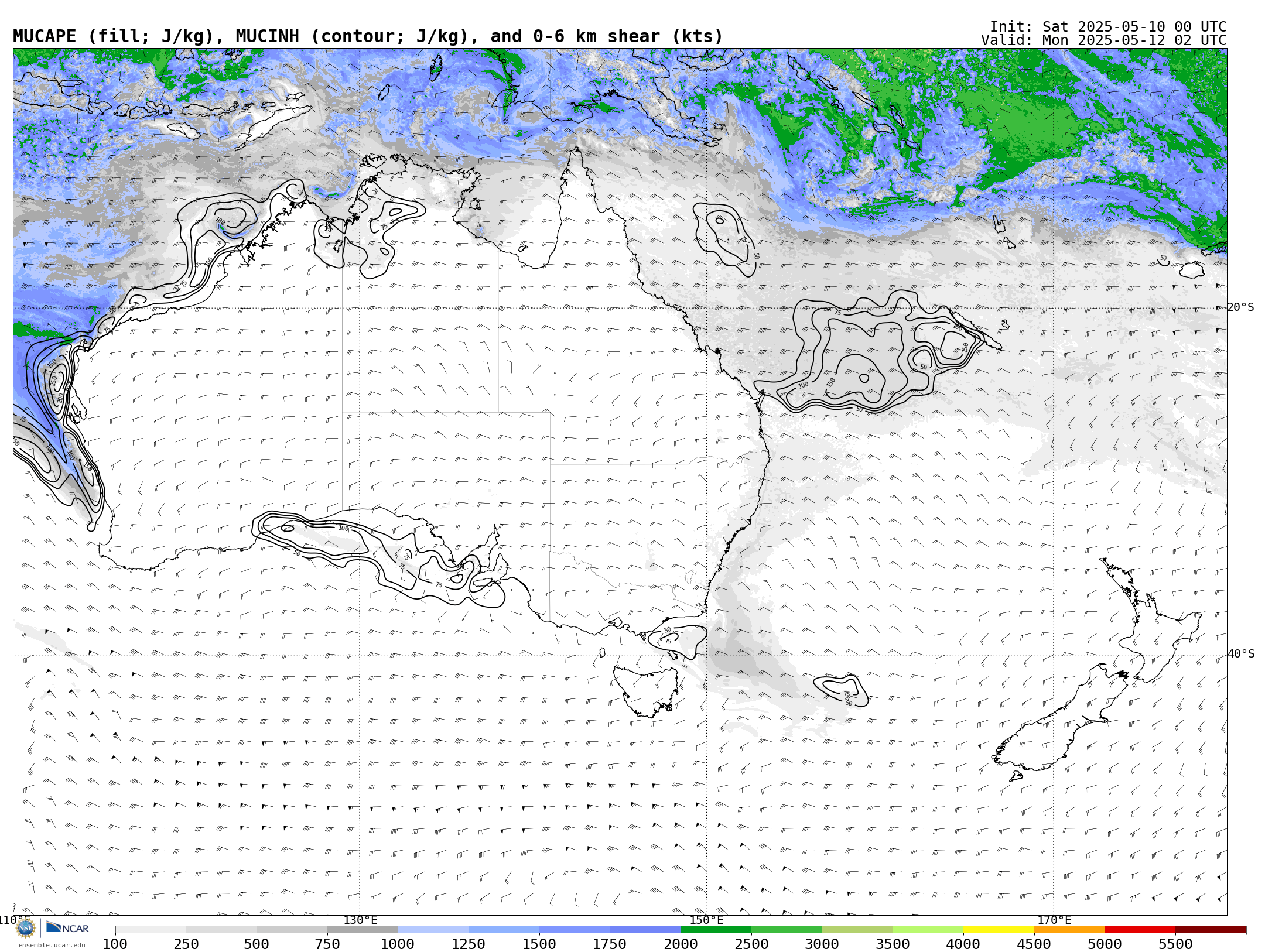
Task: Pick the lightest gray 100–250 colorbar swatch
Action: tap(151, 930)
